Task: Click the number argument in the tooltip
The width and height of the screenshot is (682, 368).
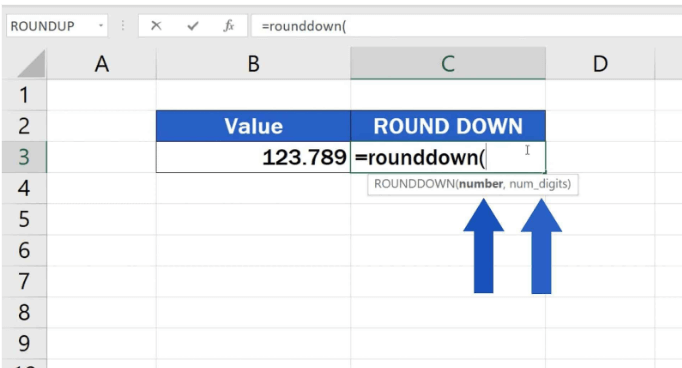Action: pyautogui.click(x=481, y=184)
